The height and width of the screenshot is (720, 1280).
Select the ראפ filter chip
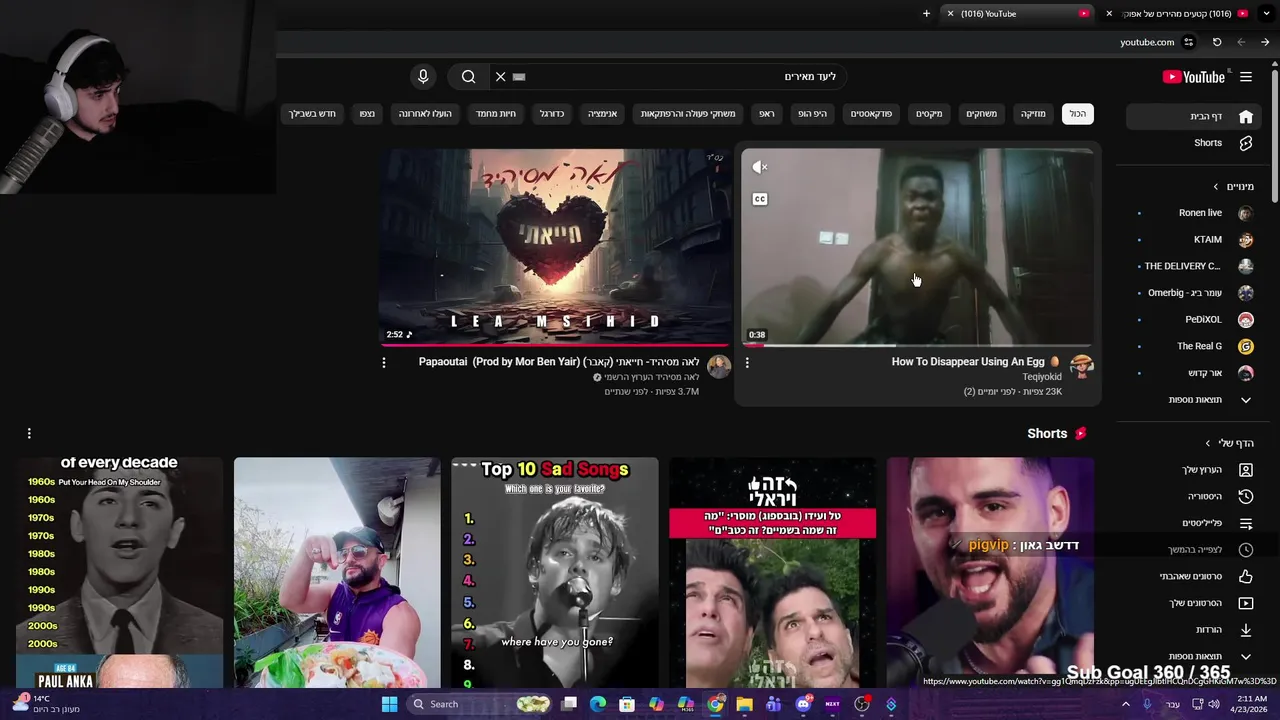[x=766, y=114]
